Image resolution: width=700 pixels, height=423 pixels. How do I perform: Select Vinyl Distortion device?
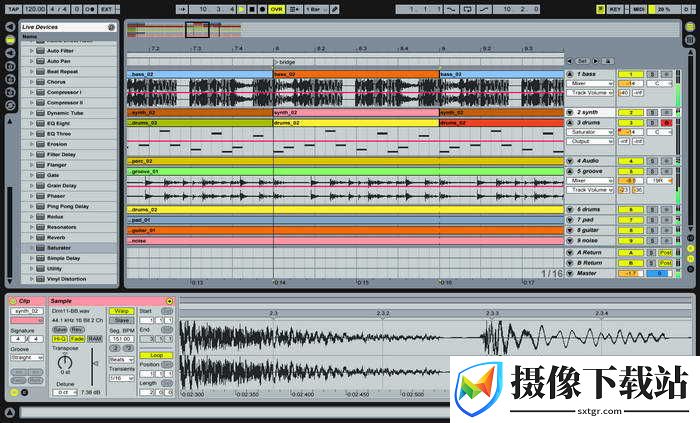point(67,279)
